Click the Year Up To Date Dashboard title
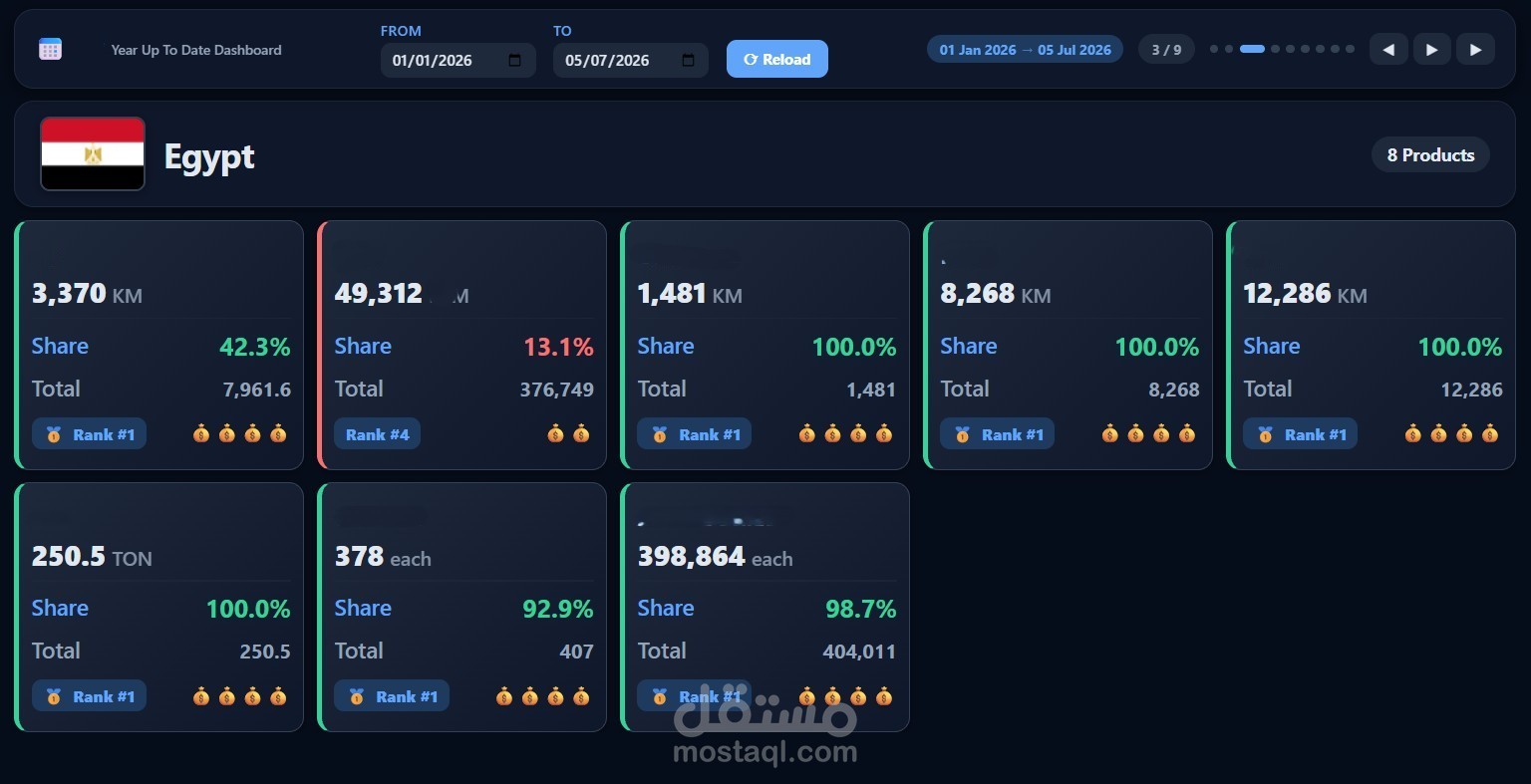 pyautogui.click(x=196, y=50)
